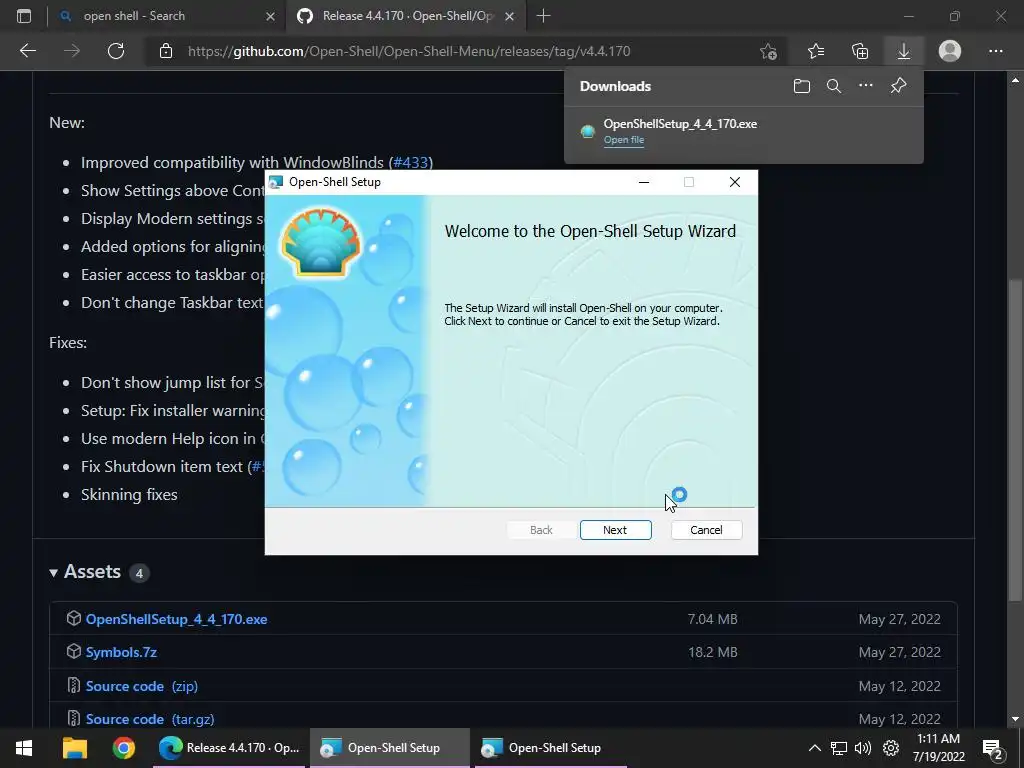View site information lock icon
Screen dimensions: 1024x768
pyautogui.click(x=166, y=51)
